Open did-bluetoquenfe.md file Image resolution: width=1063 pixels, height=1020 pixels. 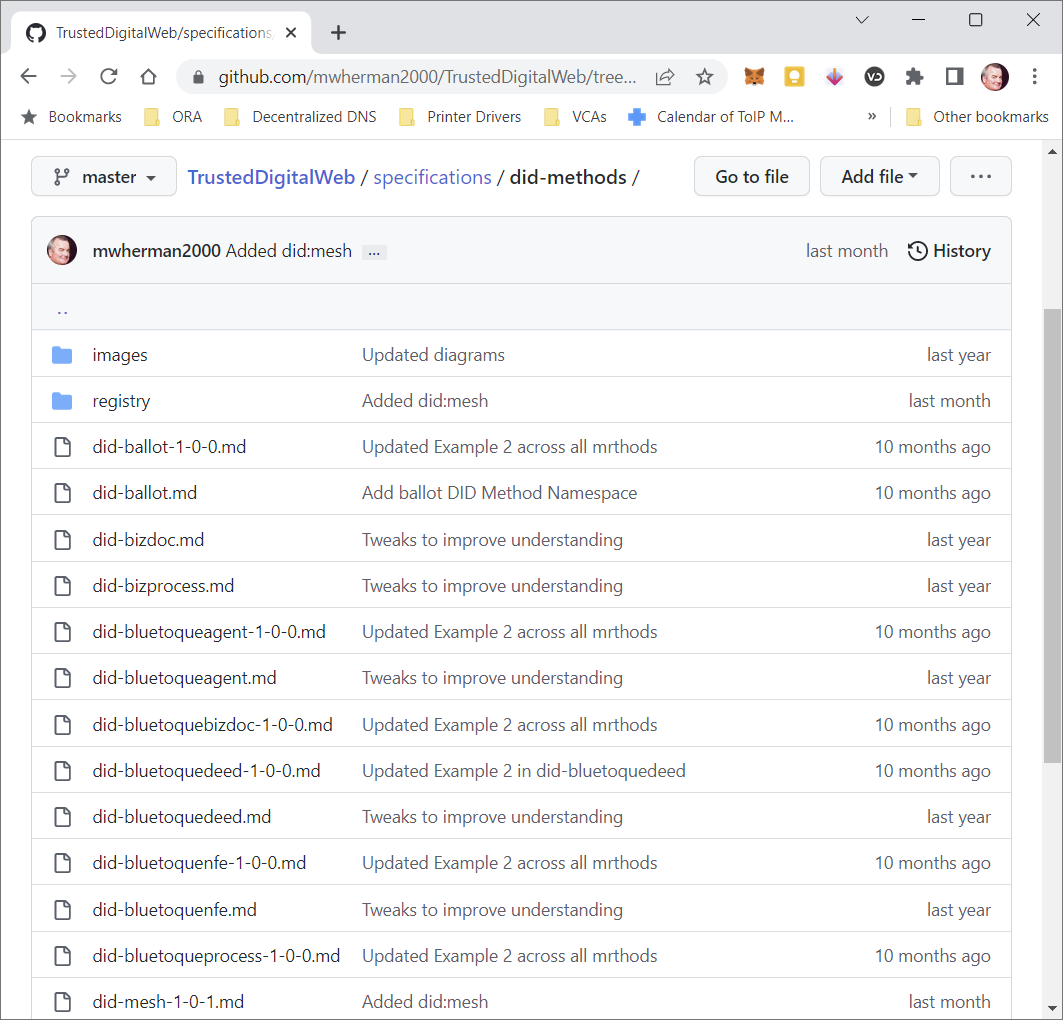pyautogui.click(x=175, y=910)
